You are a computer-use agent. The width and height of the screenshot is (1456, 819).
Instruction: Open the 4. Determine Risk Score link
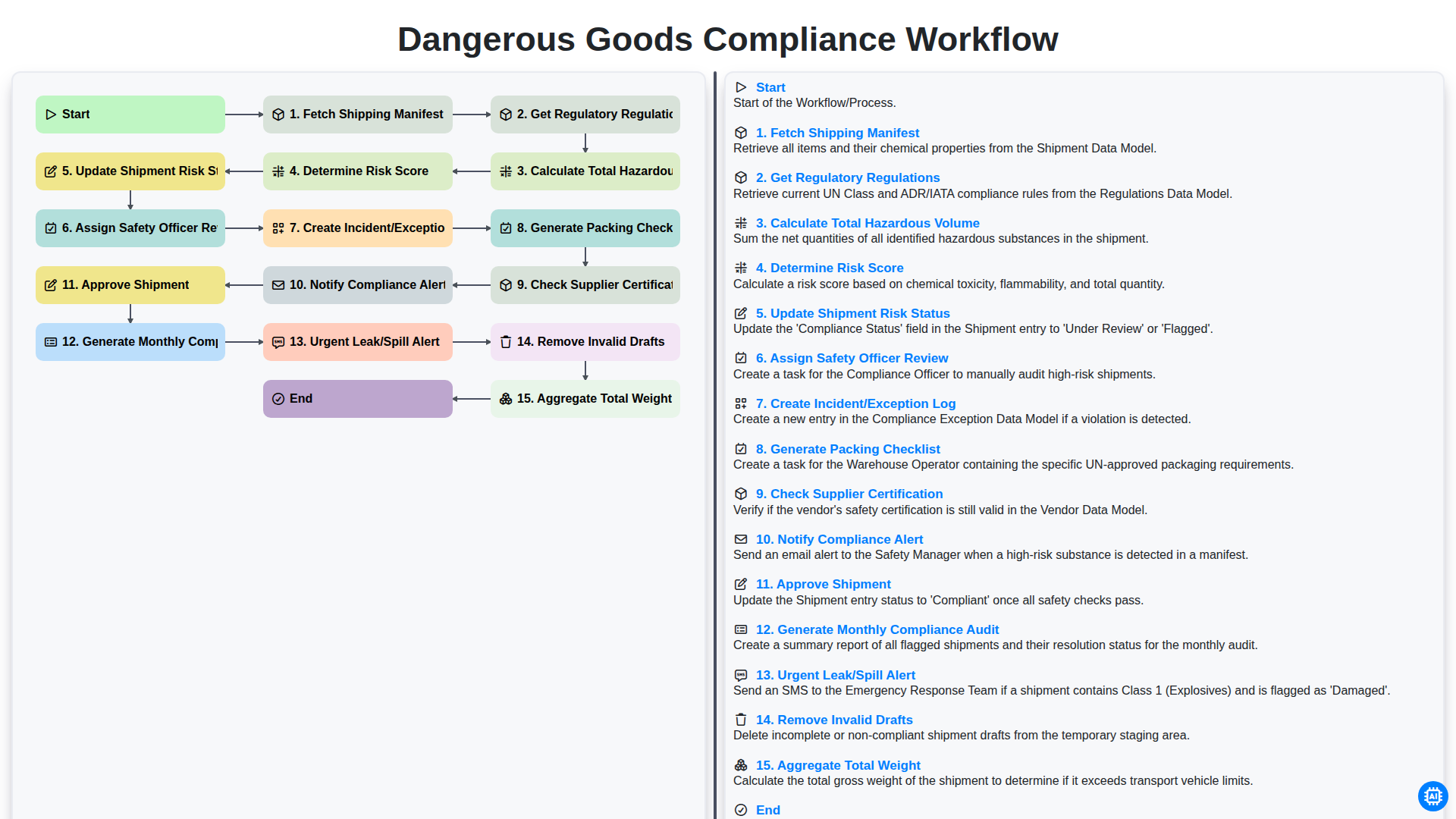(x=830, y=268)
